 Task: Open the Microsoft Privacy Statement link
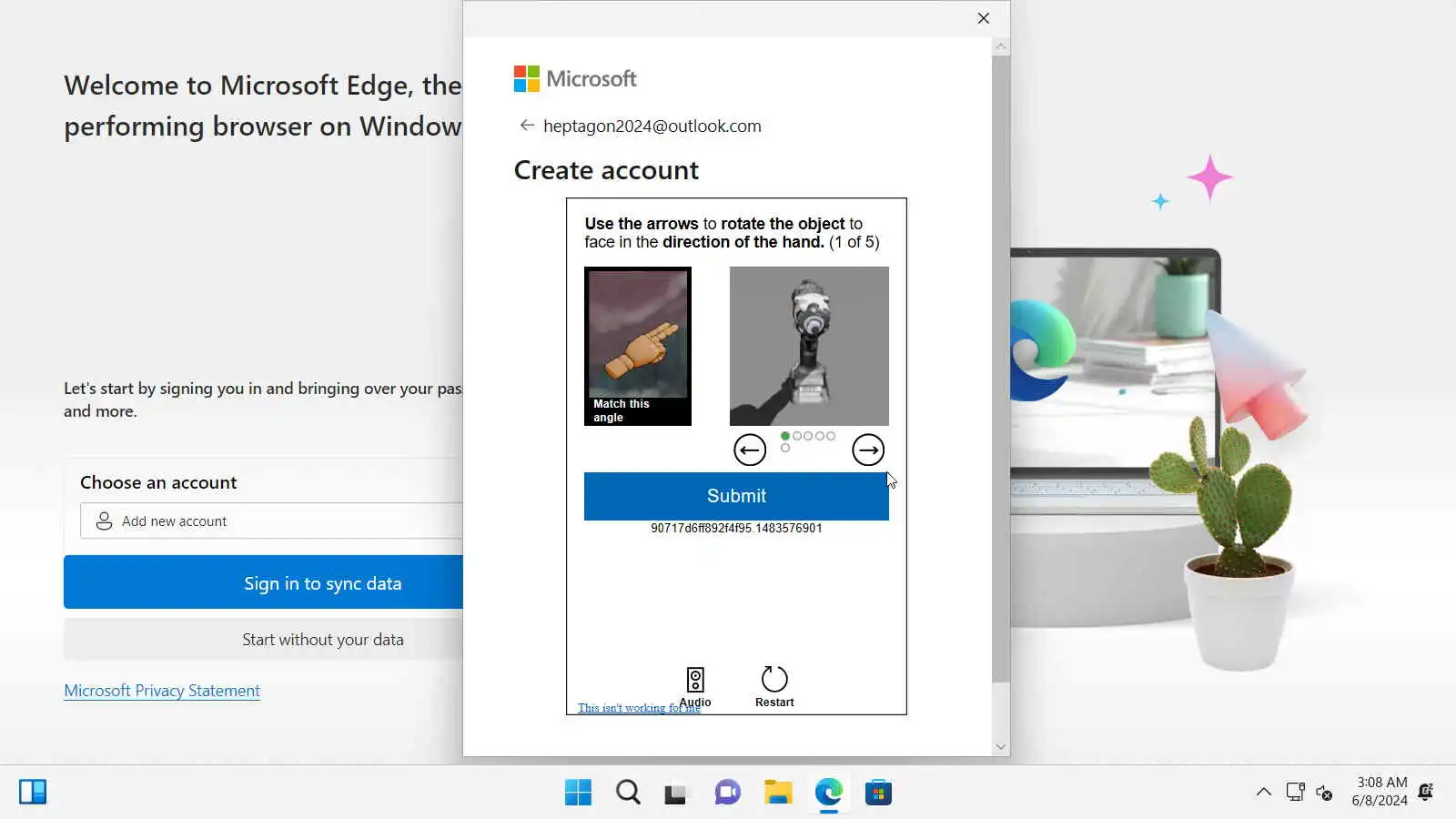162,691
